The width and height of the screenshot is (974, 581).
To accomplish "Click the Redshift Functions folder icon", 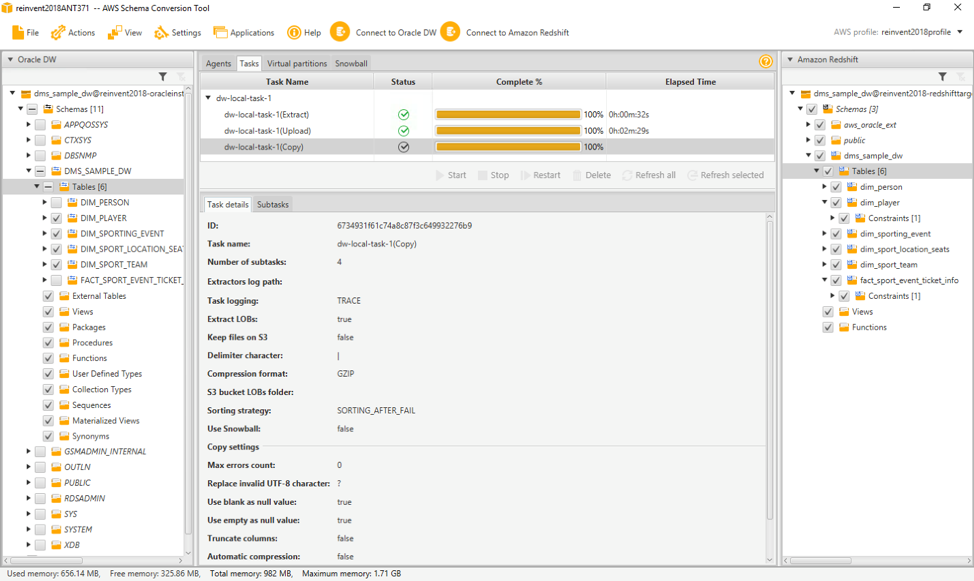I will point(844,327).
